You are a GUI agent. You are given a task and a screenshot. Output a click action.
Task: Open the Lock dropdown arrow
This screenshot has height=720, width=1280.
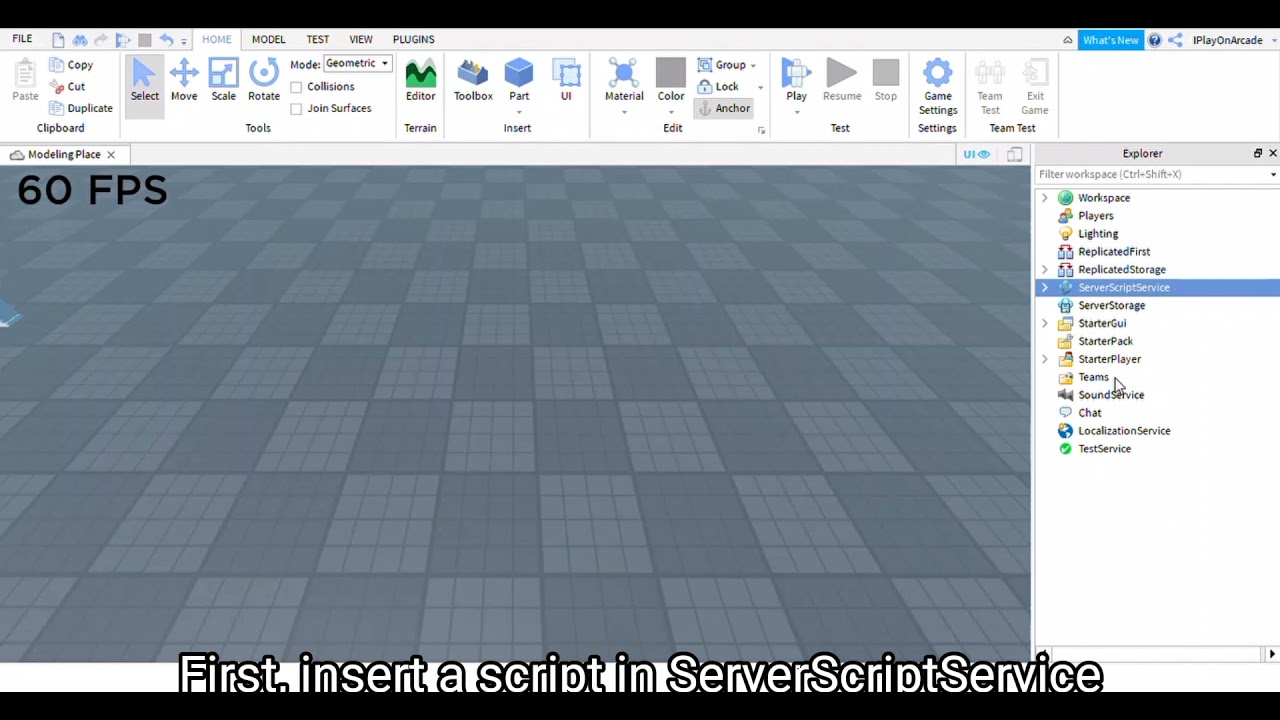[760, 88]
